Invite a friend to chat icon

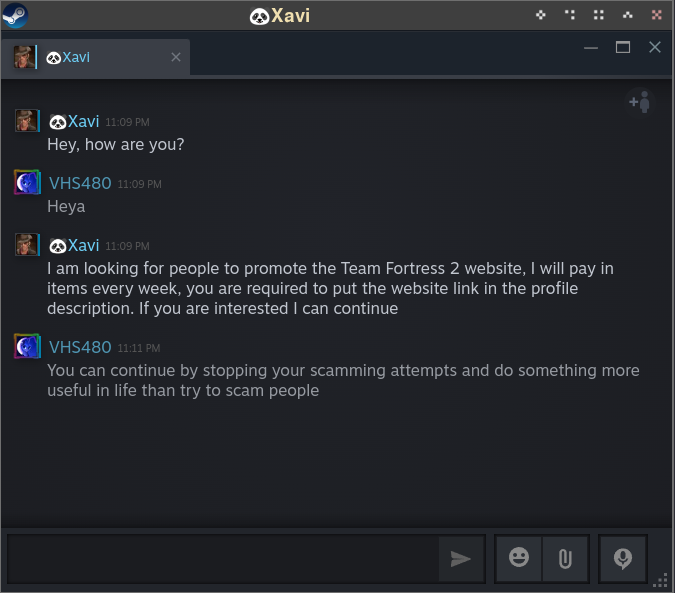coord(639,101)
